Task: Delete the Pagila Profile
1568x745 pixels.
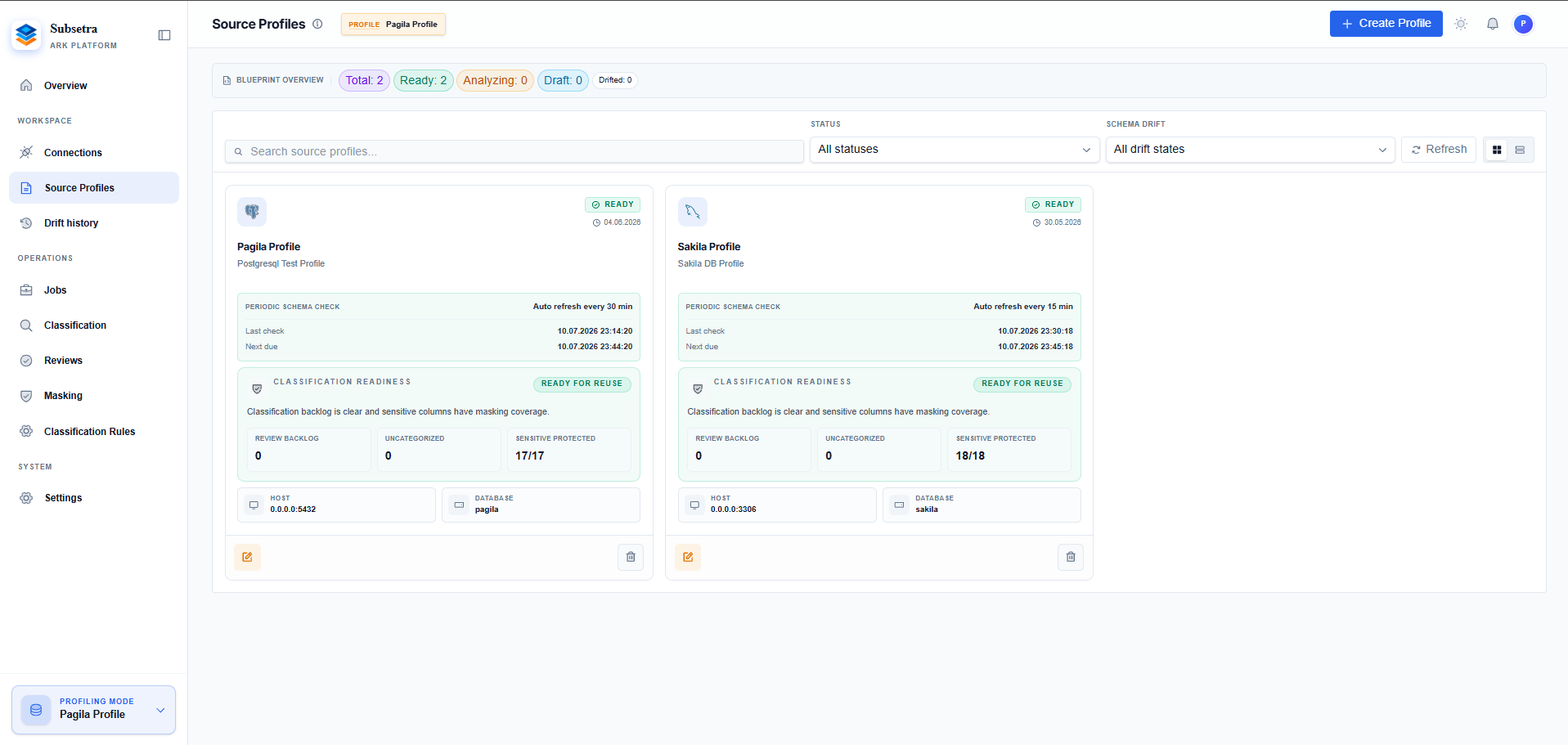Action: 631,558
